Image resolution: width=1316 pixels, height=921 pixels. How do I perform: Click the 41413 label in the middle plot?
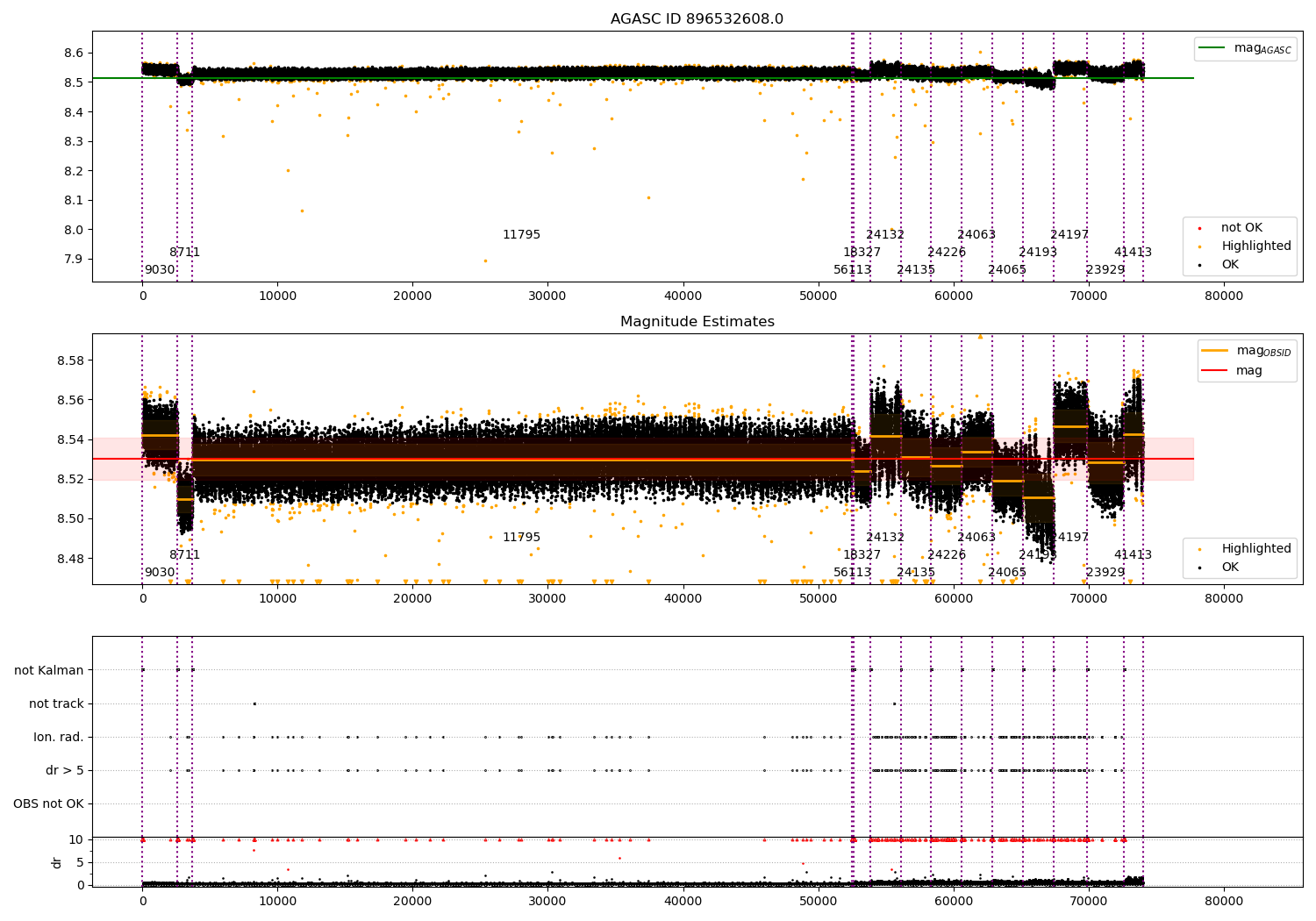coord(1133,555)
